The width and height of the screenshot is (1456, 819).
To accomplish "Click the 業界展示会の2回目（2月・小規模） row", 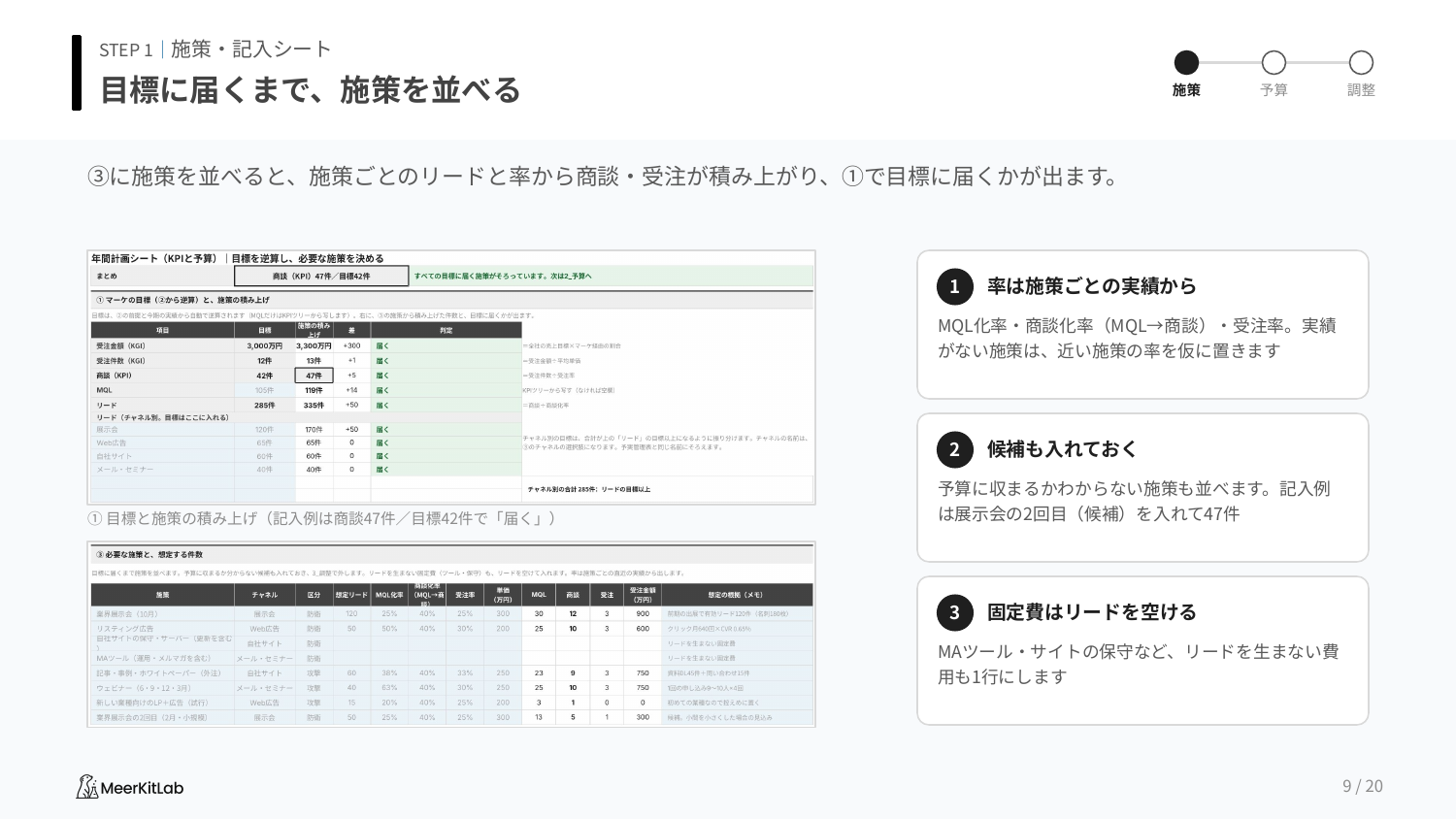I will pyautogui.click(x=451, y=718).
